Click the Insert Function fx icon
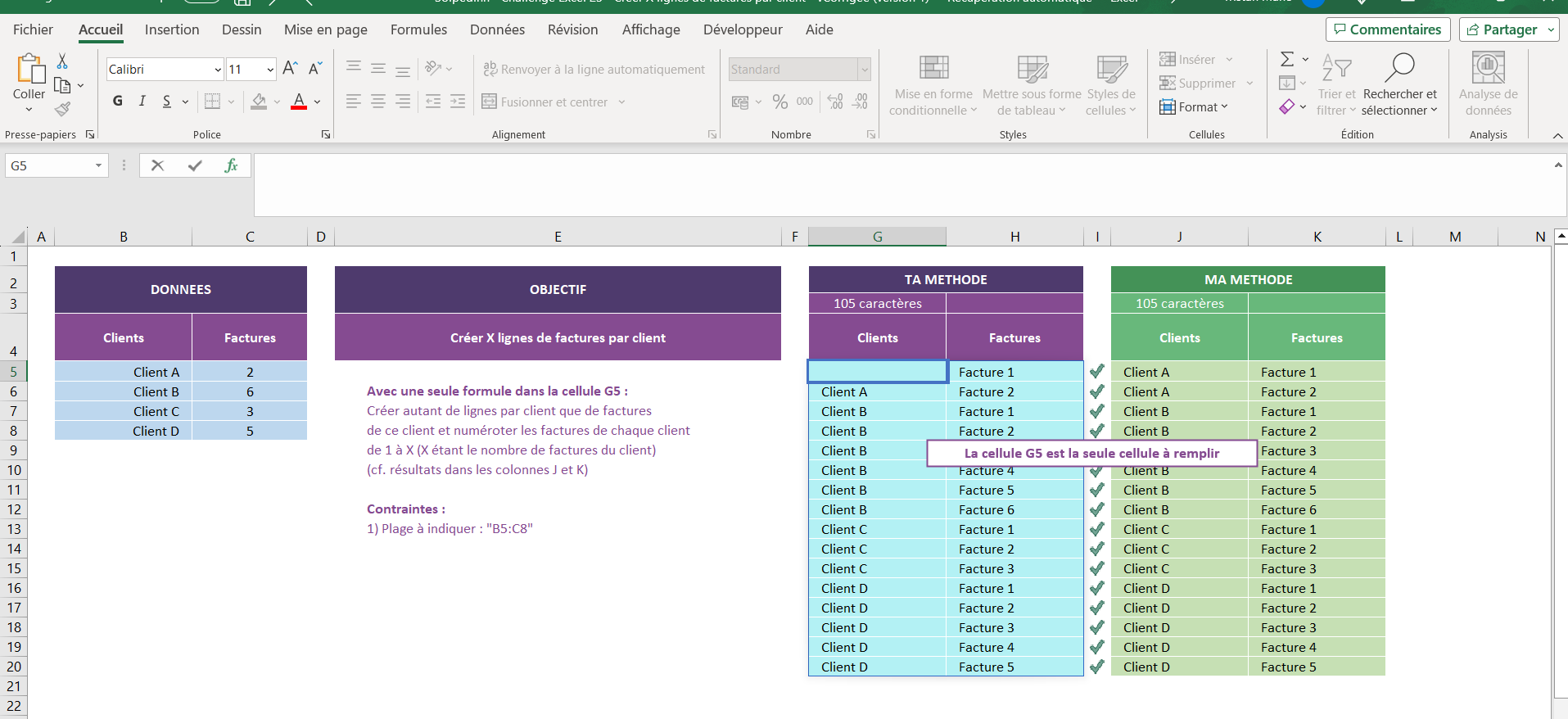This screenshot has width=1568, height=719. (x=231, y=165)
